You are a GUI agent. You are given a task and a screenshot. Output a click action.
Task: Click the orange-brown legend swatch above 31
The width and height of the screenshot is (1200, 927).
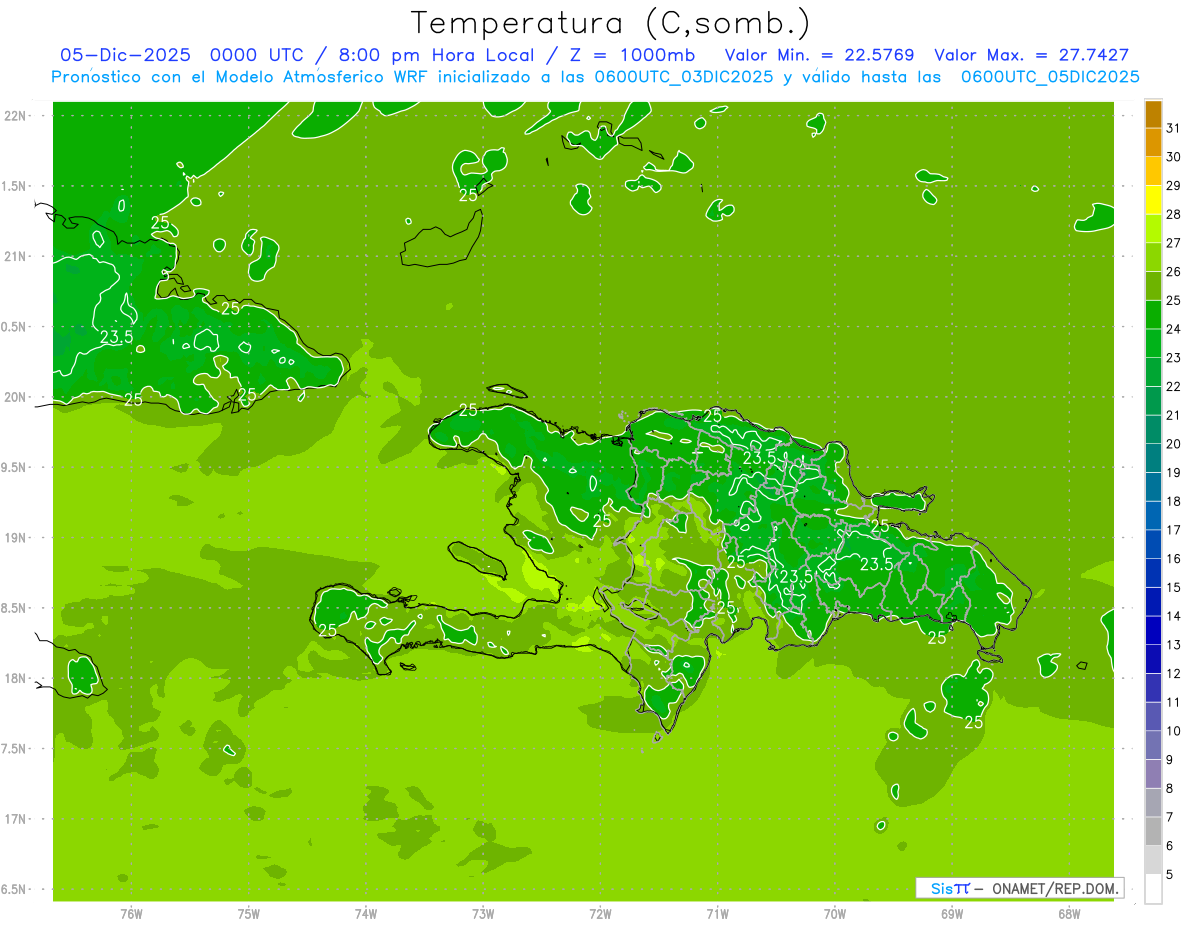[1153, 115]
